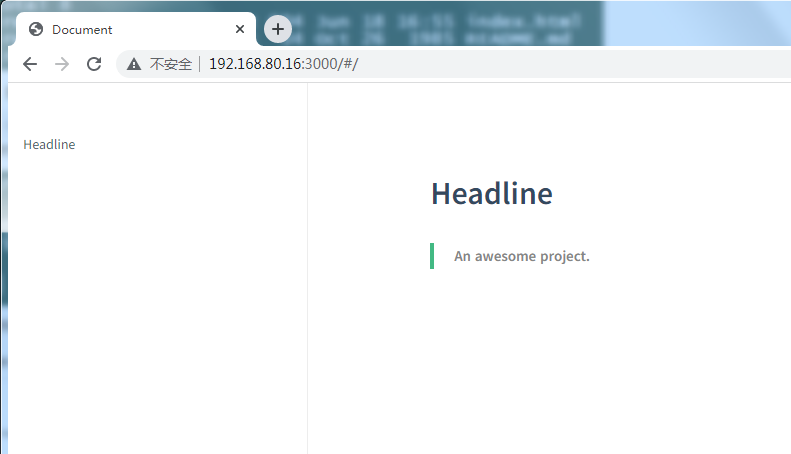791x454 pixels.
Task: Click the sidebar's vertical divider line
Action: (307, 300)
